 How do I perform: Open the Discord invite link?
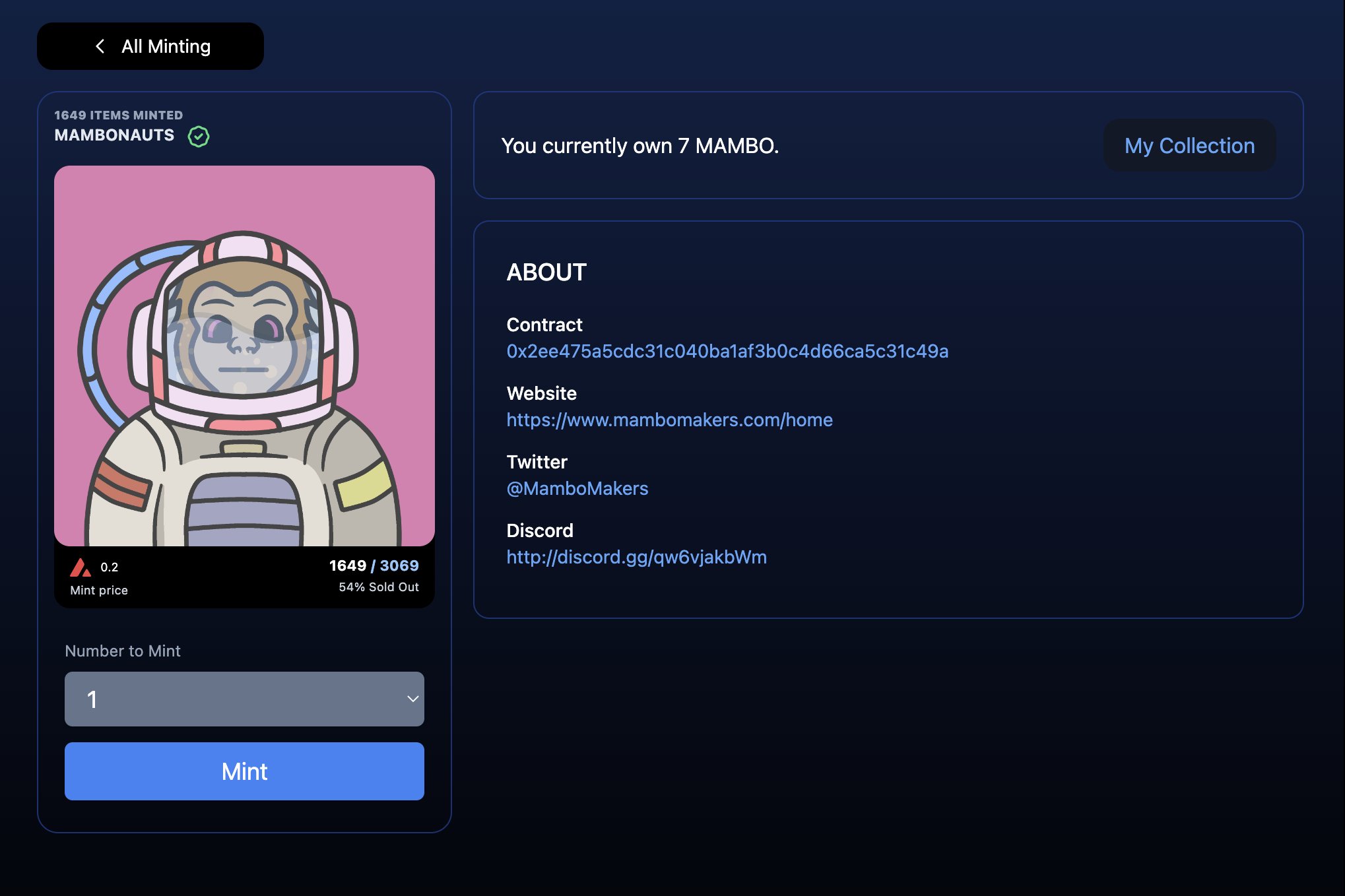click(x=636, y=558)
